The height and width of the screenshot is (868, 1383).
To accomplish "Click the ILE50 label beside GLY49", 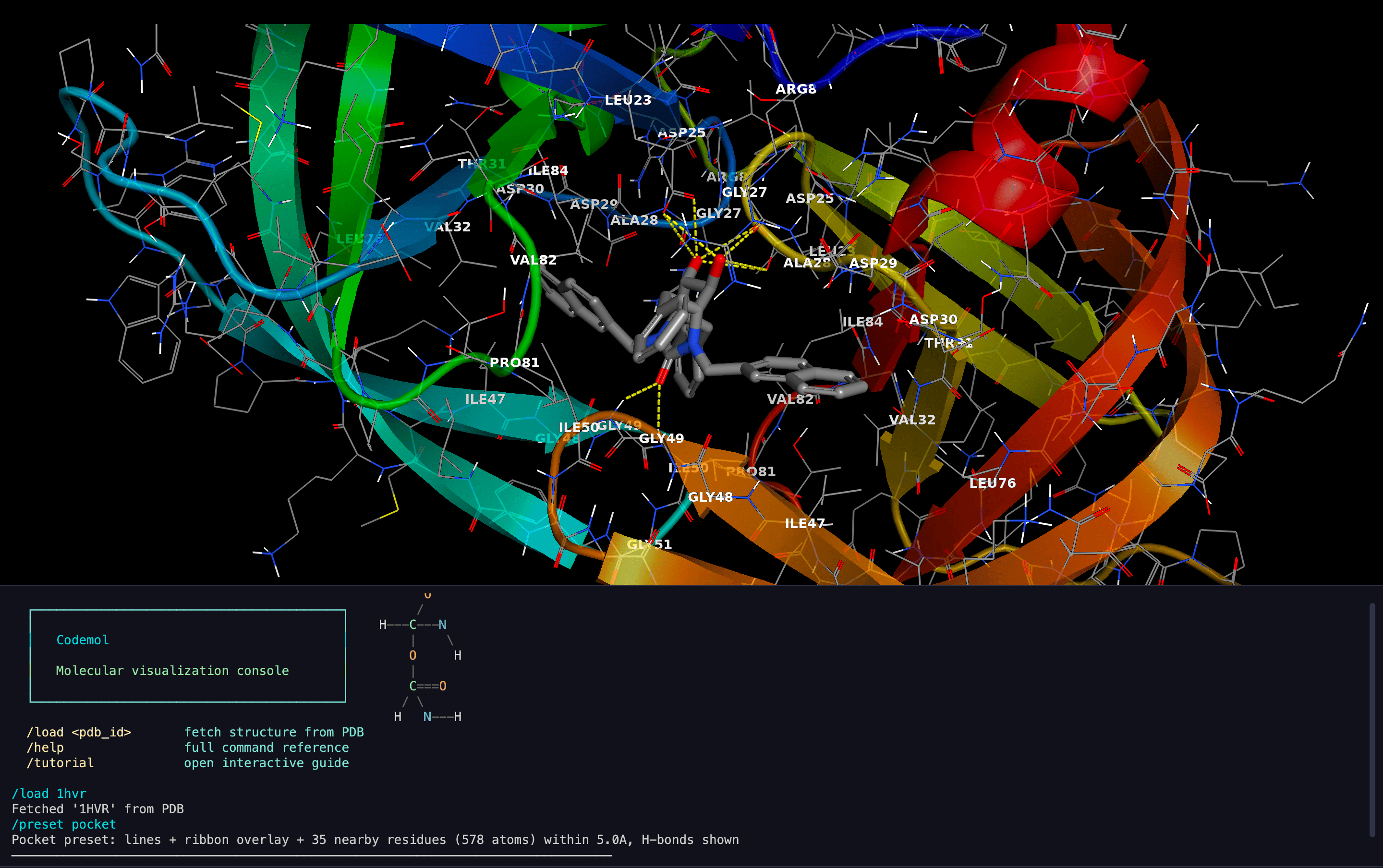I will click(x=578, y=428).
